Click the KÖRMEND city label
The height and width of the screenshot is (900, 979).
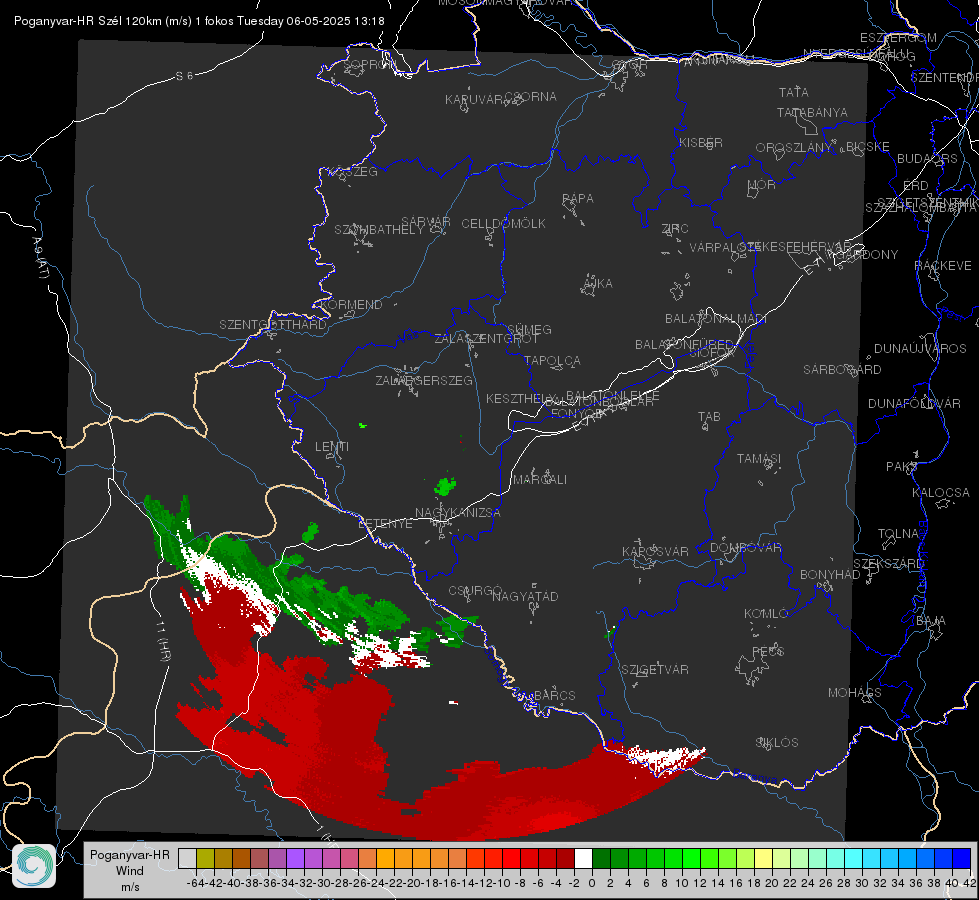[x=351, y=305]
